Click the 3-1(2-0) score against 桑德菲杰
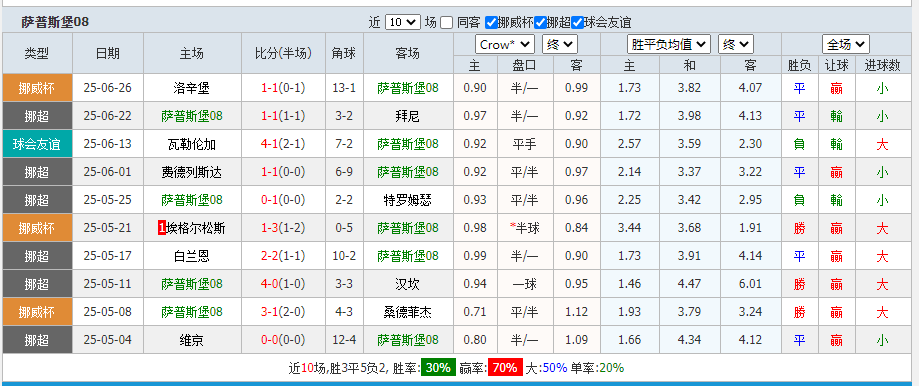 tap(283, 312)
